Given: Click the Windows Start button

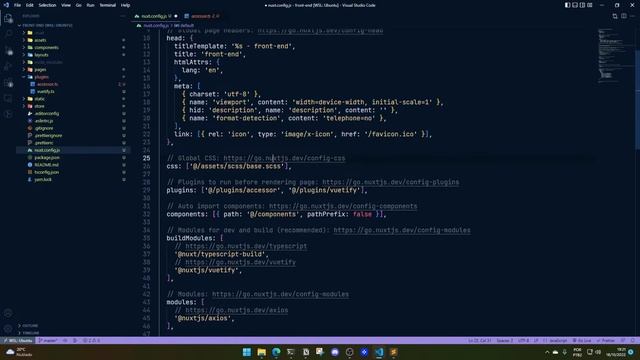Looking at the screenshot, I should point(247,352).
